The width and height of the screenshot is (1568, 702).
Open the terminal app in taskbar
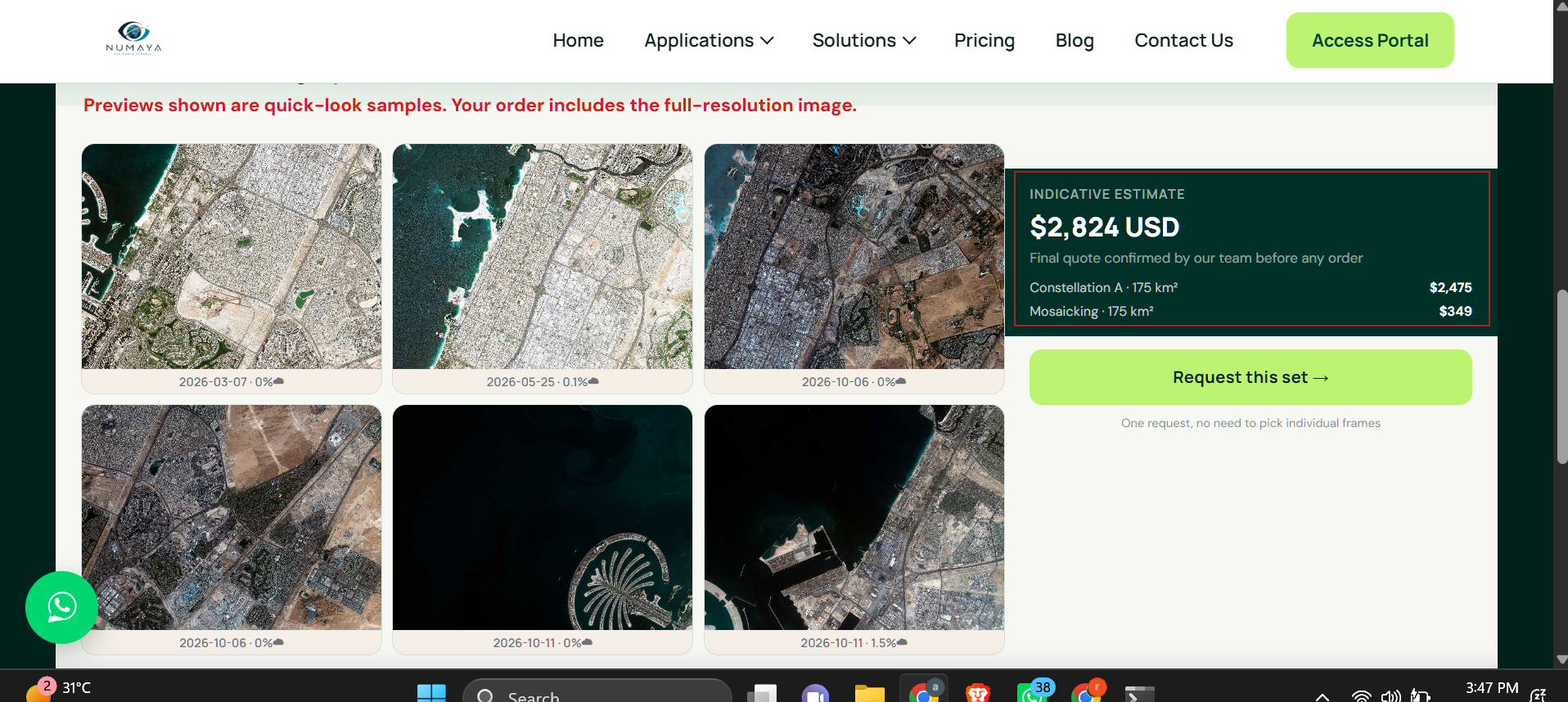1139,694
